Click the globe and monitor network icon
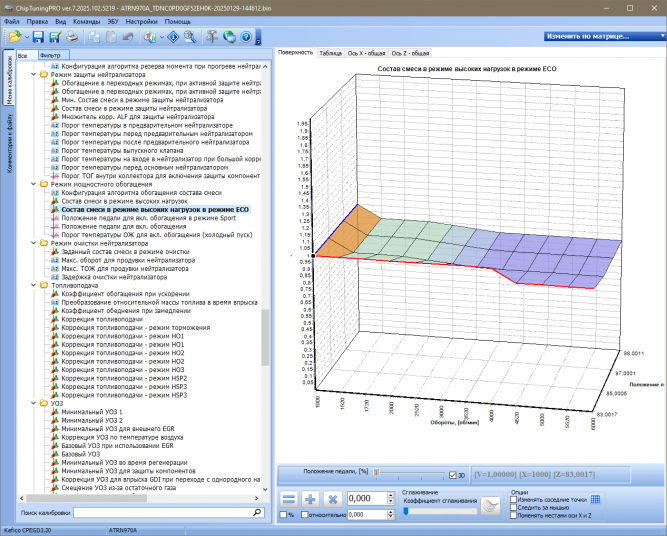The height and width of the screenshot is (536, 667). [x=229, y=37]
